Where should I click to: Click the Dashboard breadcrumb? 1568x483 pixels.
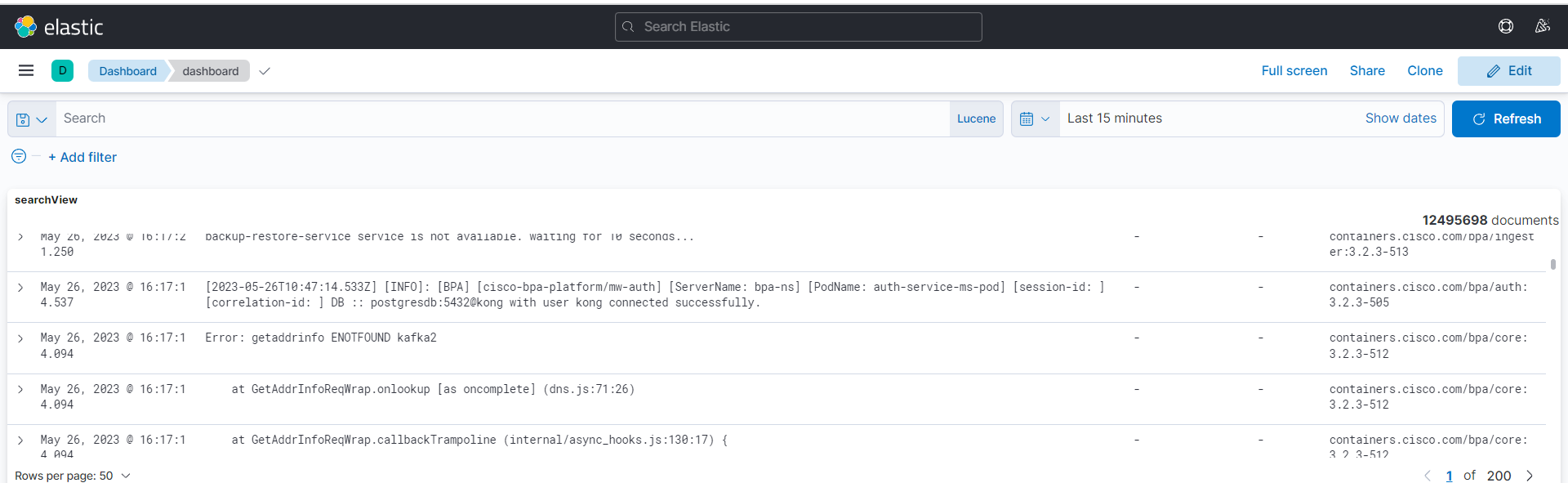[127, 71]
